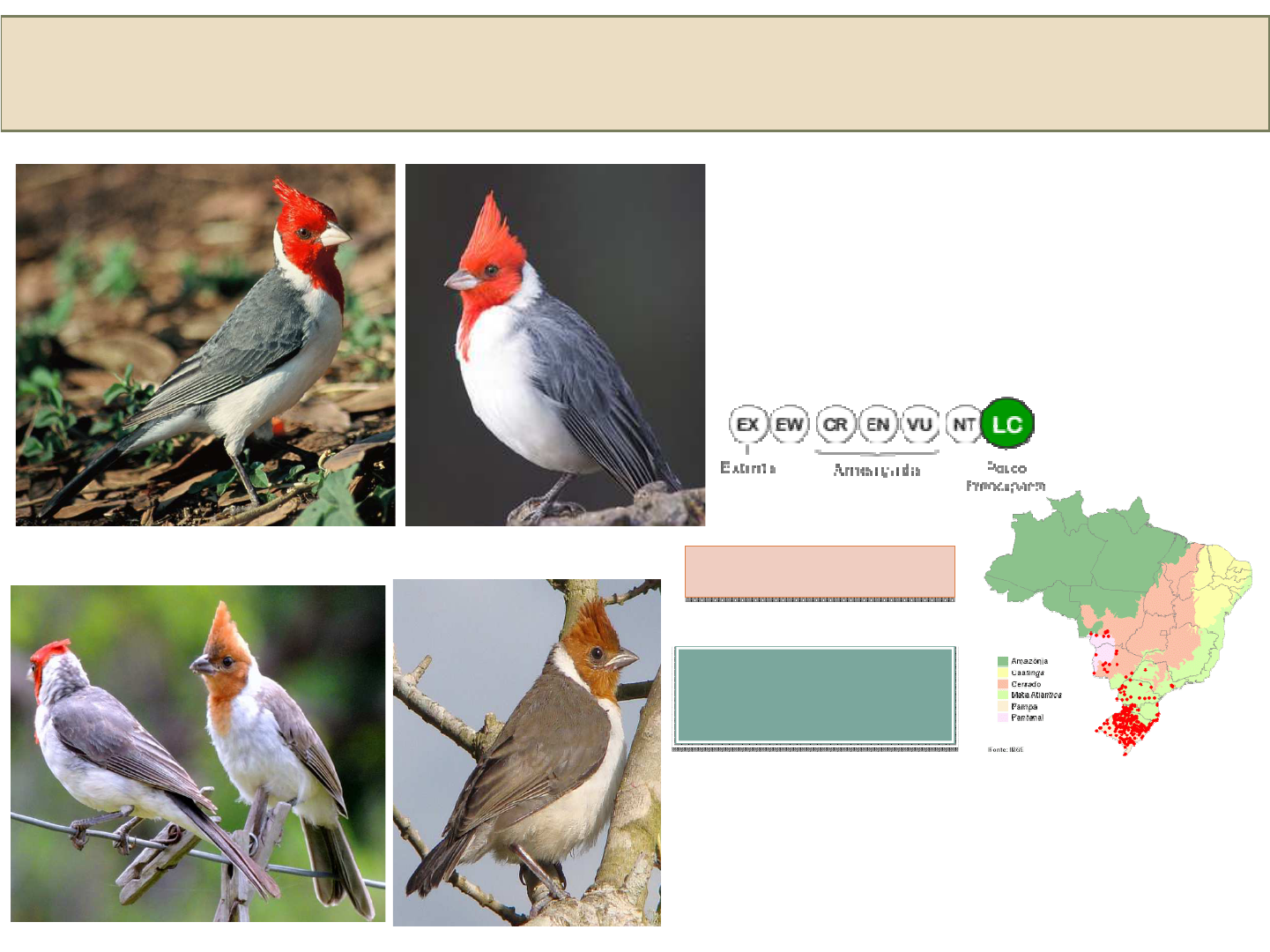Screen dimensions: 1270x952
Task: Click the red-crested cardinal top-left photo
Action: click(204, 344)
